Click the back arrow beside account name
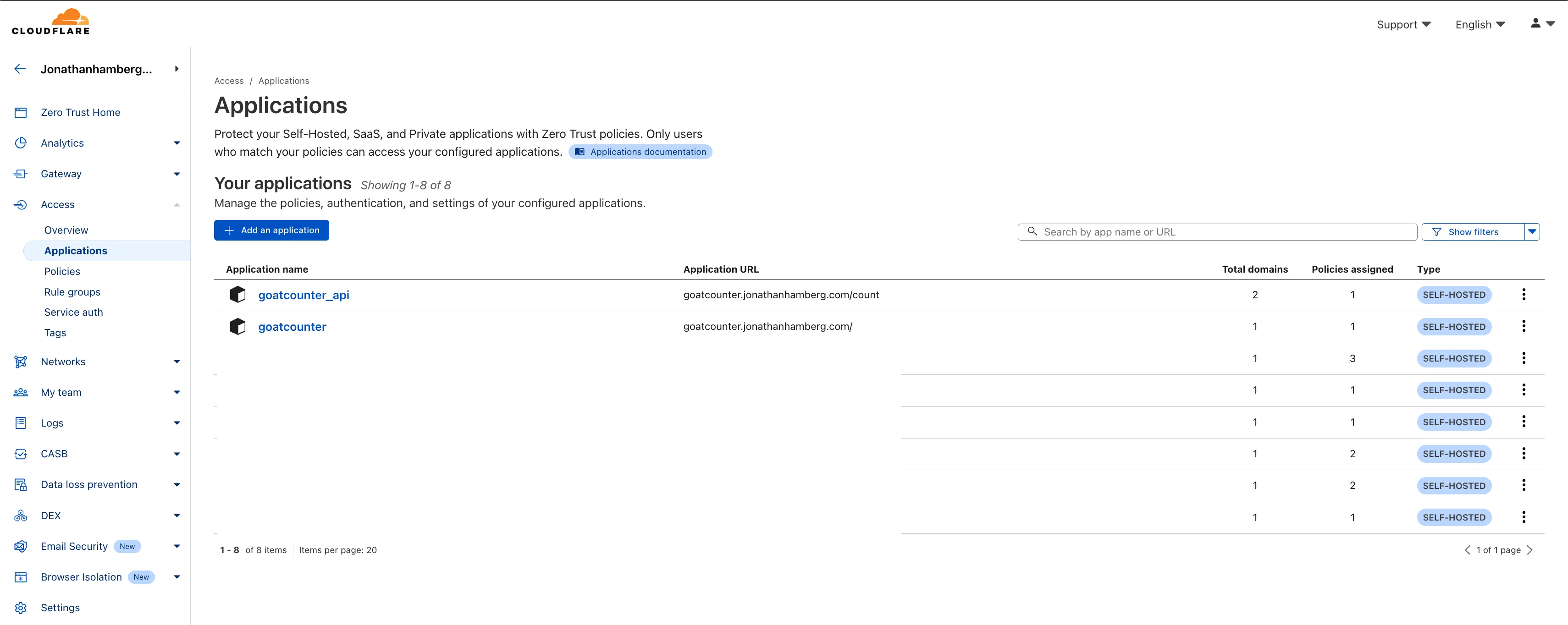The image size is (1568, 625). click(20, 69)
